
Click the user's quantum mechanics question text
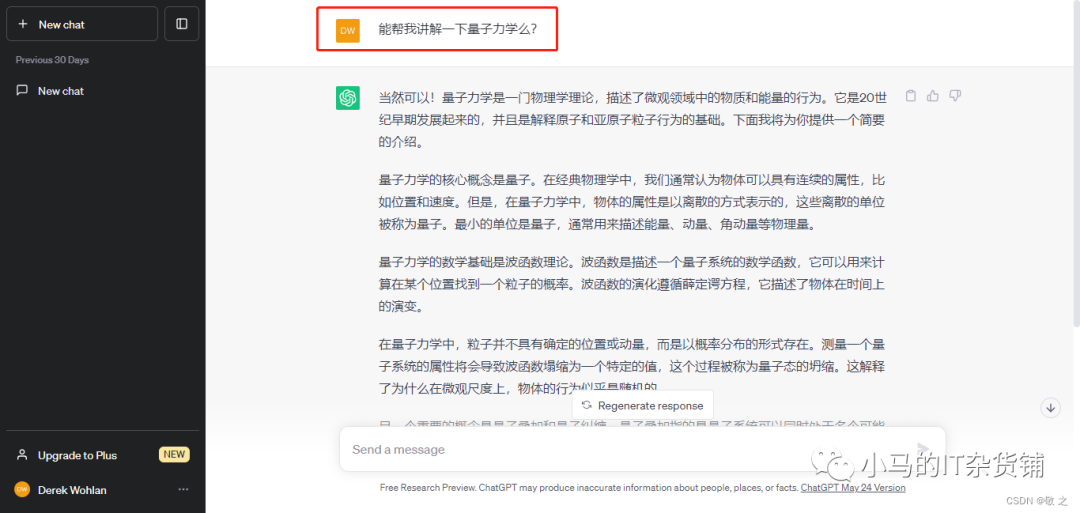457,30
